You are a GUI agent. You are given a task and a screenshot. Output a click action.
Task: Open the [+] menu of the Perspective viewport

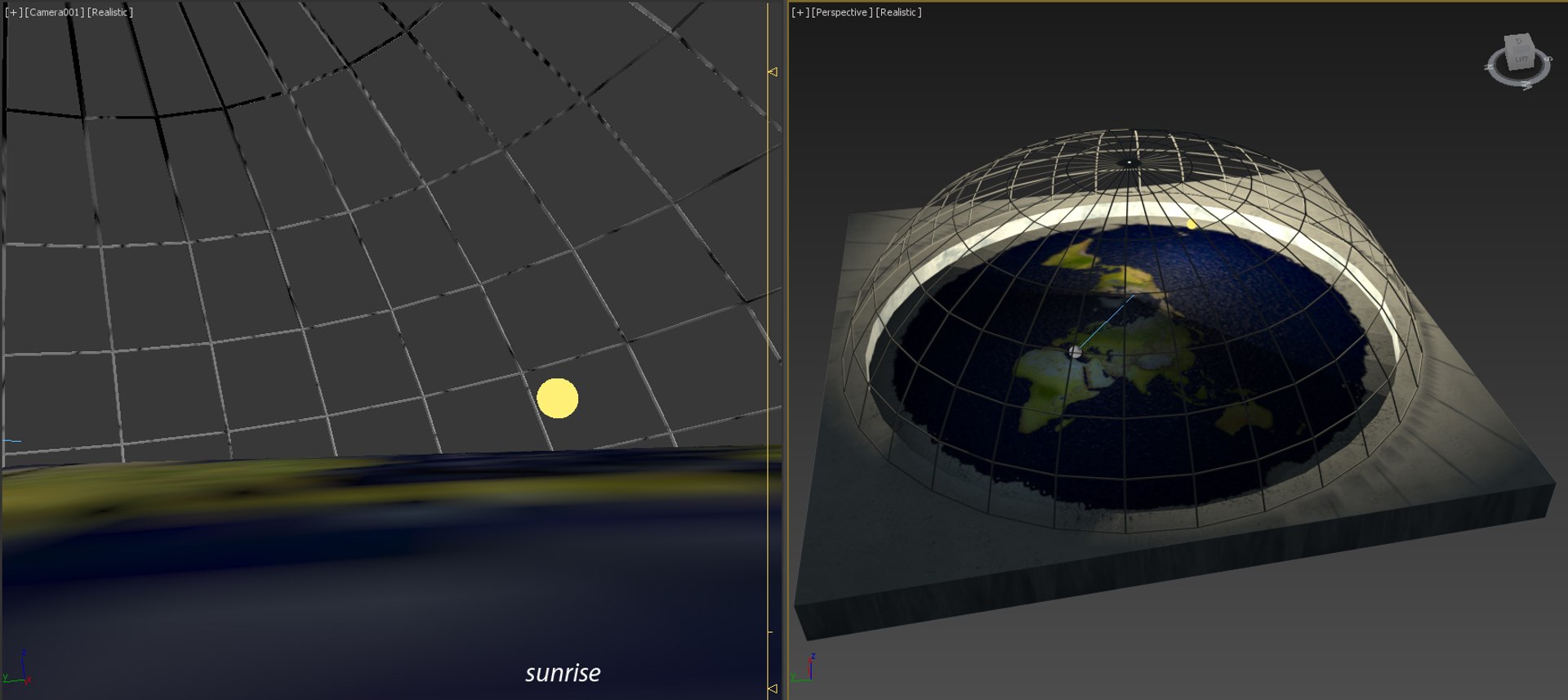point(800,12)
